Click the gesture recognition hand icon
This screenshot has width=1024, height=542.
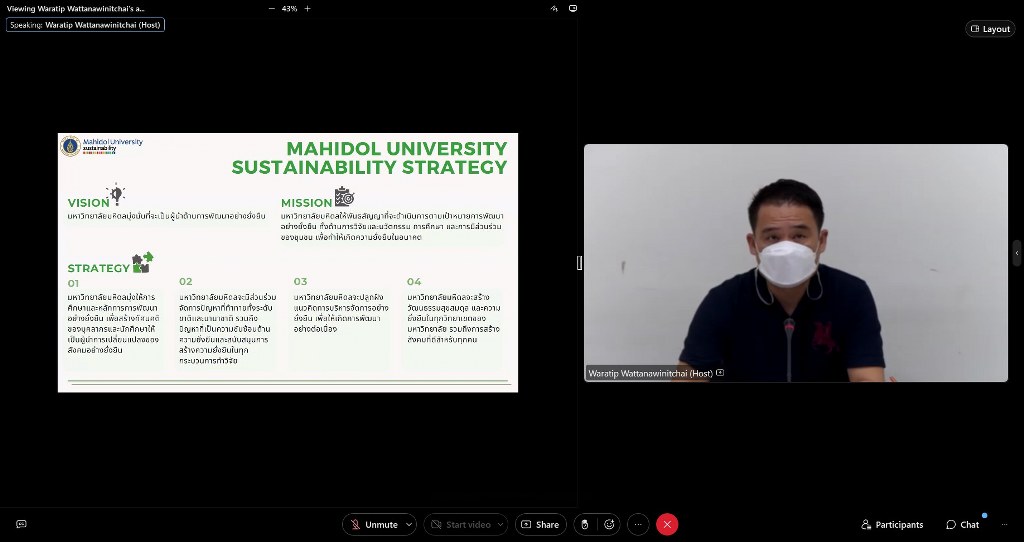coord(585,524)
